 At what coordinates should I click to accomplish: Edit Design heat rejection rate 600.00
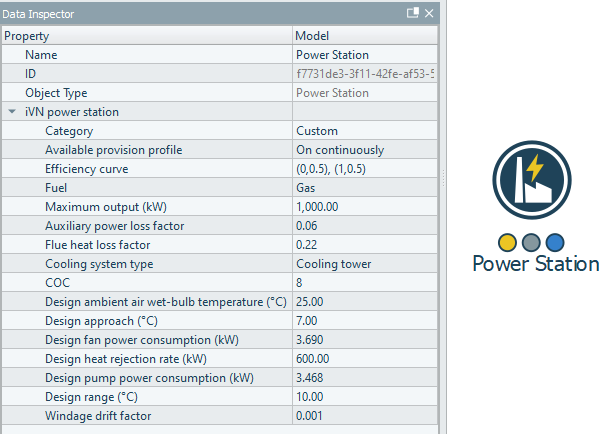coord(365,359)
